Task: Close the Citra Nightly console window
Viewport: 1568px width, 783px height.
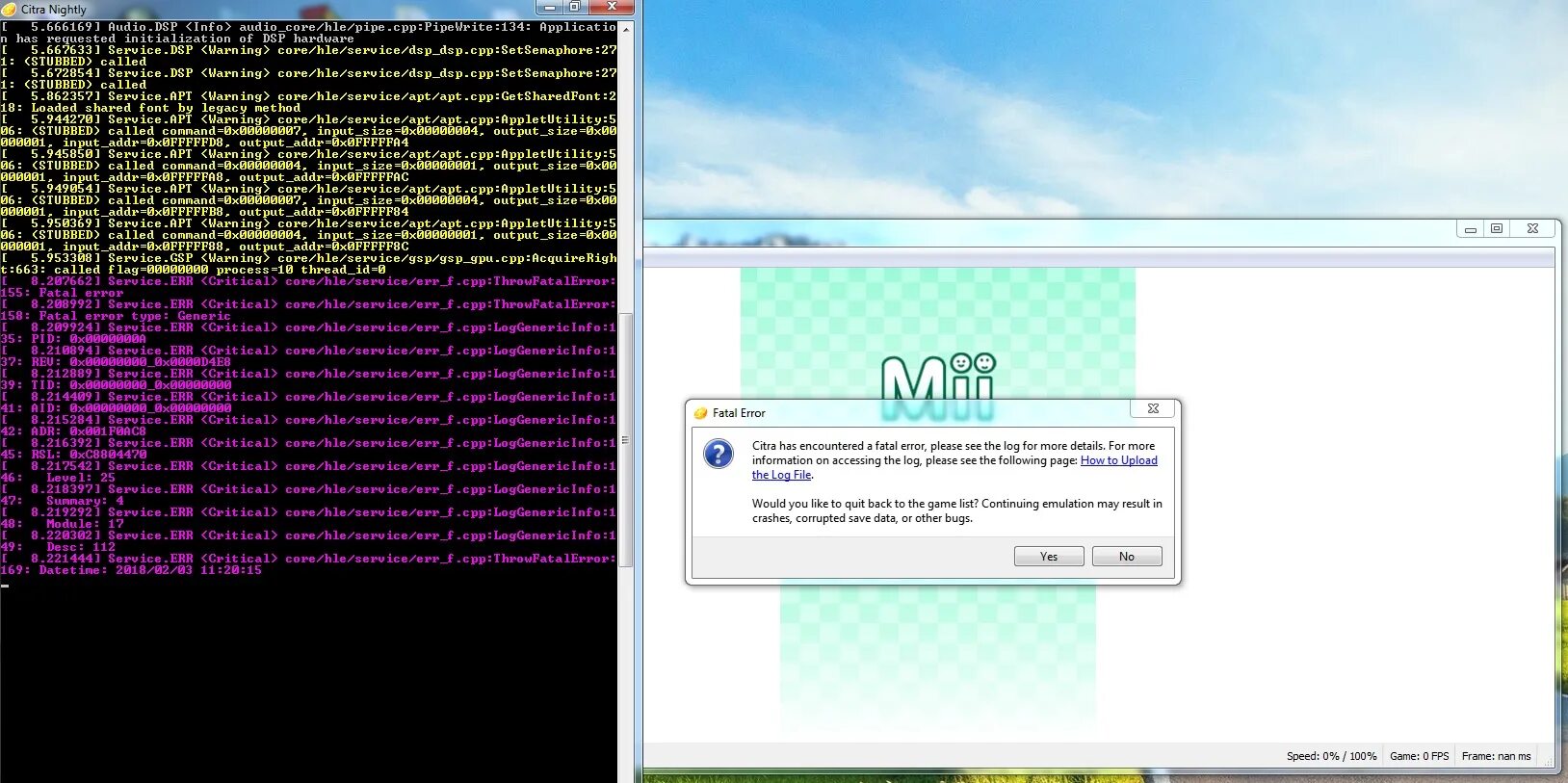Action: 611,7
